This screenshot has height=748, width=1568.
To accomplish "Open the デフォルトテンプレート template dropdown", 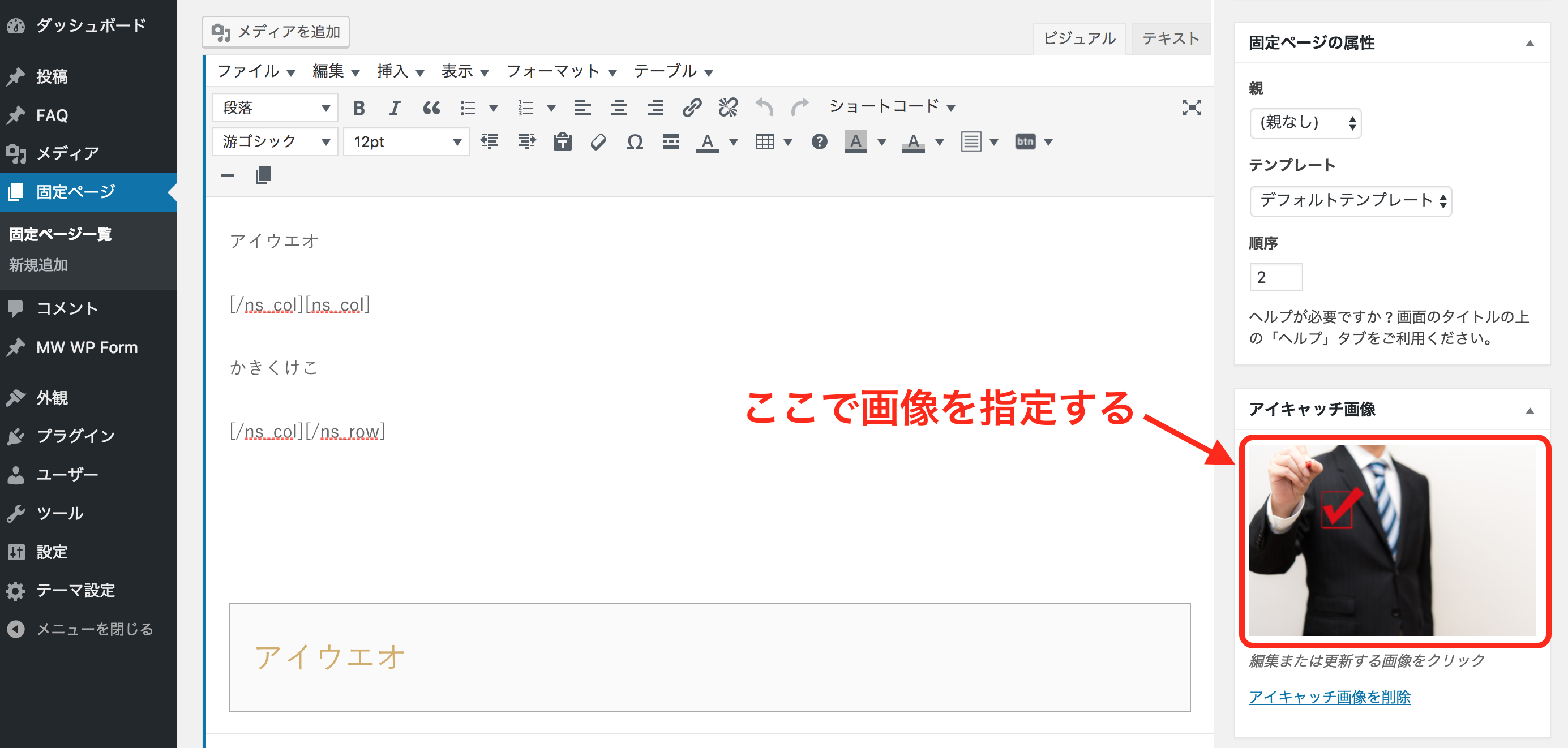I will 1350,201.
